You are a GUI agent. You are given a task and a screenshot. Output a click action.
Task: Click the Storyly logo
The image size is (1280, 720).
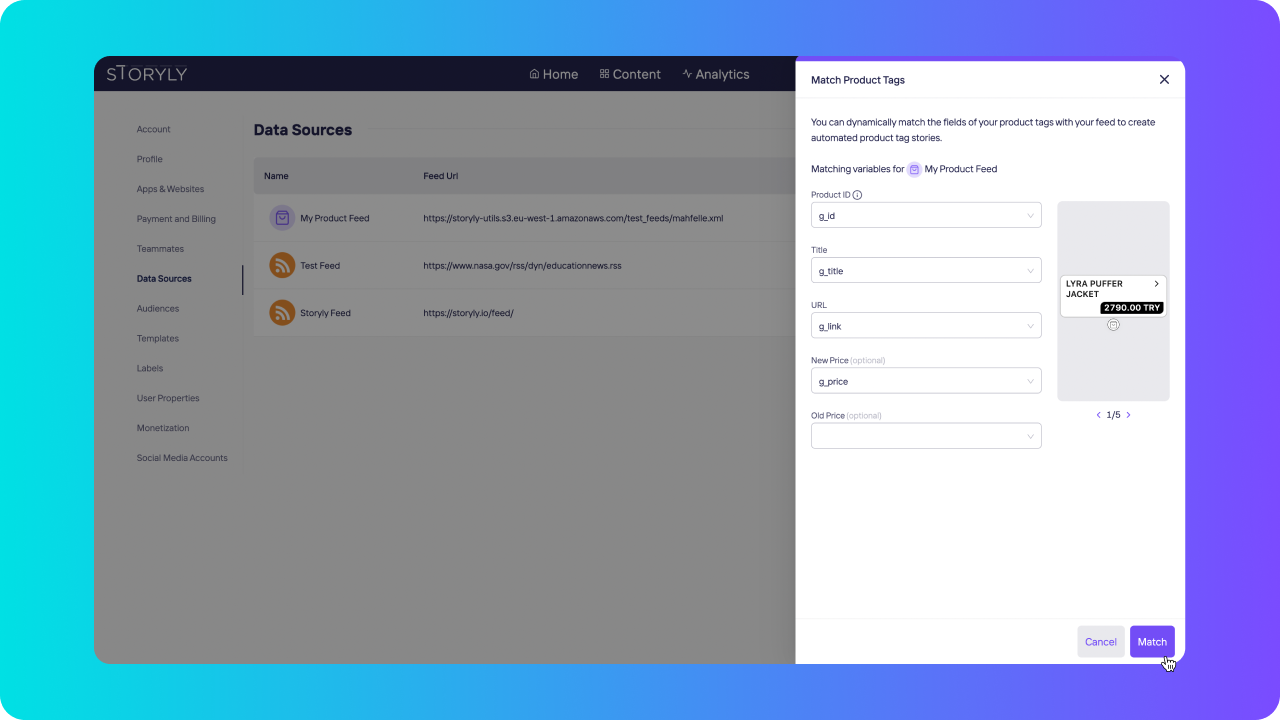point(147,74)
